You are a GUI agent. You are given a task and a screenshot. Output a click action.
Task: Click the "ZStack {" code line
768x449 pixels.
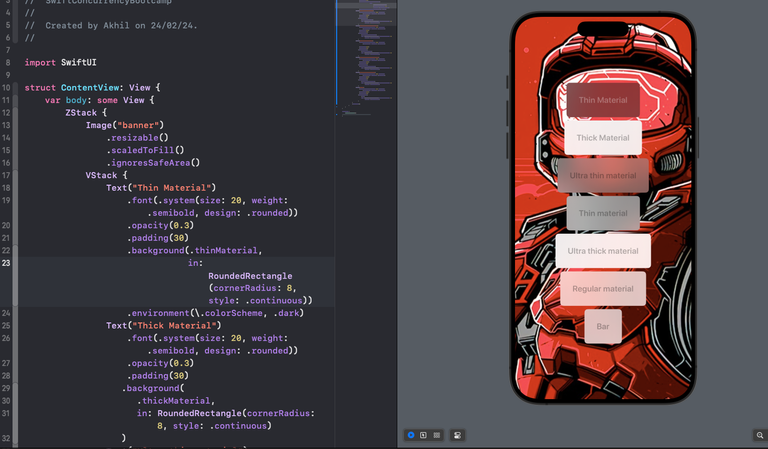click(x=86, y=113)
